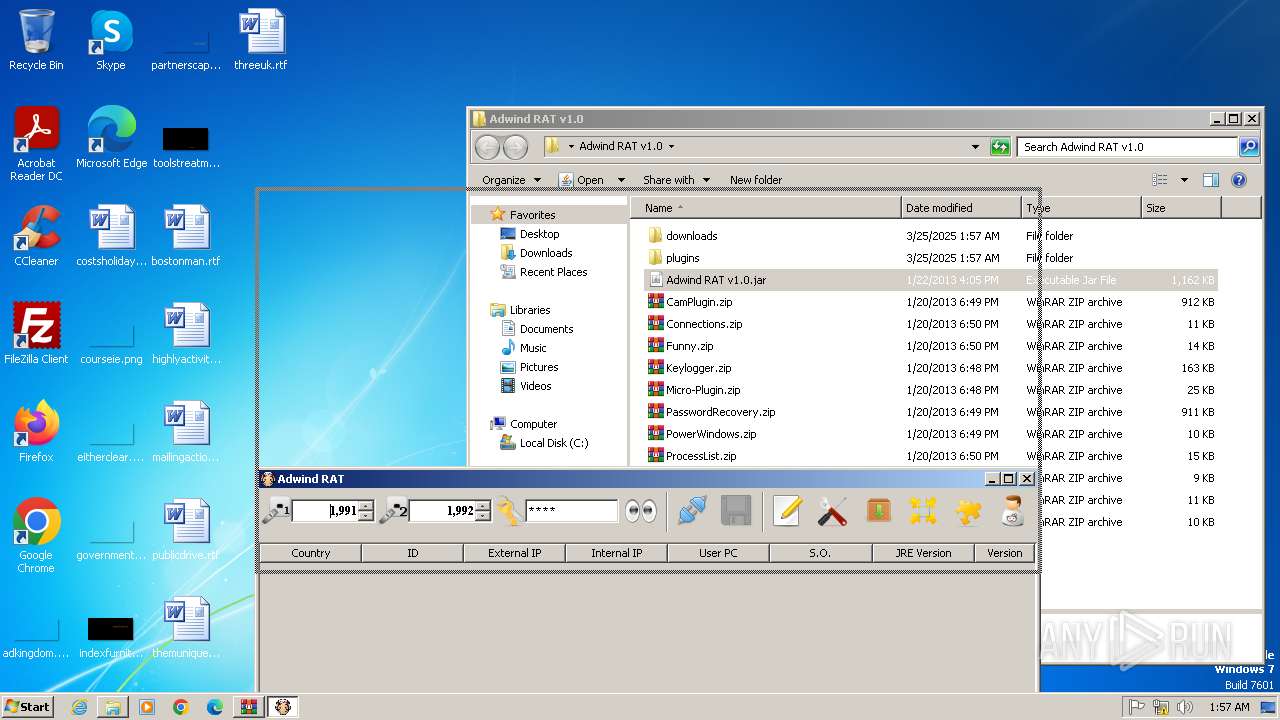Click the yellow four-arrows expand icon

[x=923, y=511]
